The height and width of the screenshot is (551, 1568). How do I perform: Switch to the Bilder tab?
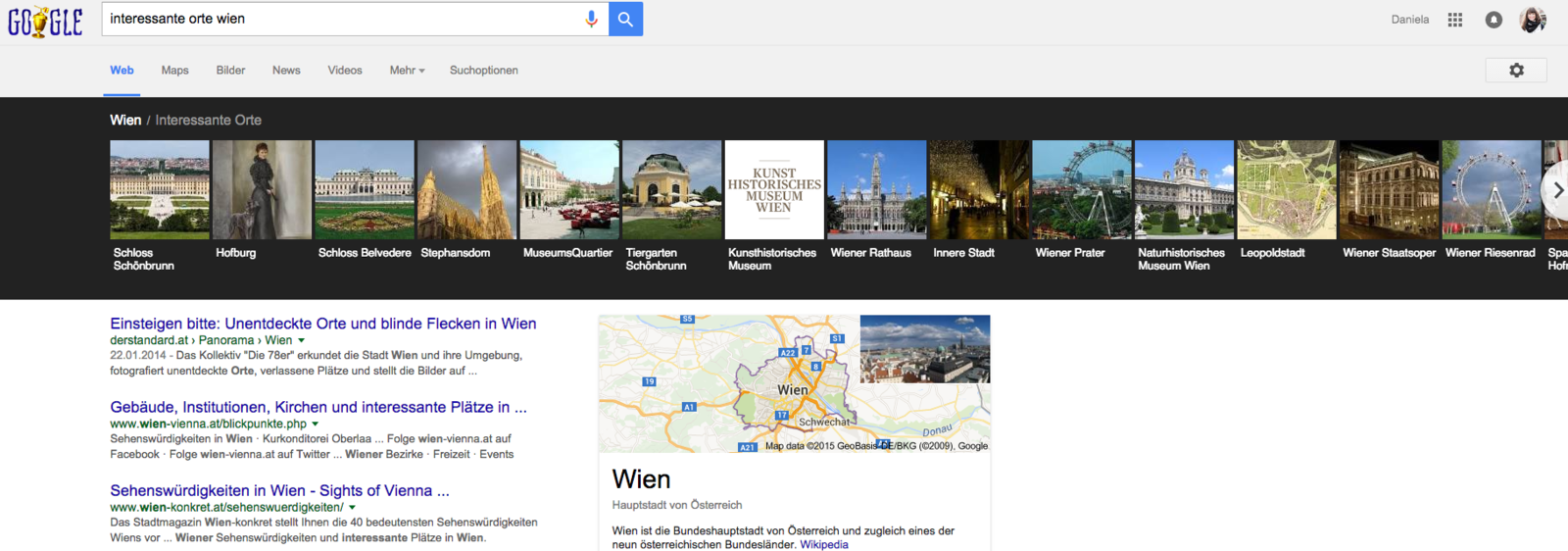231,71
